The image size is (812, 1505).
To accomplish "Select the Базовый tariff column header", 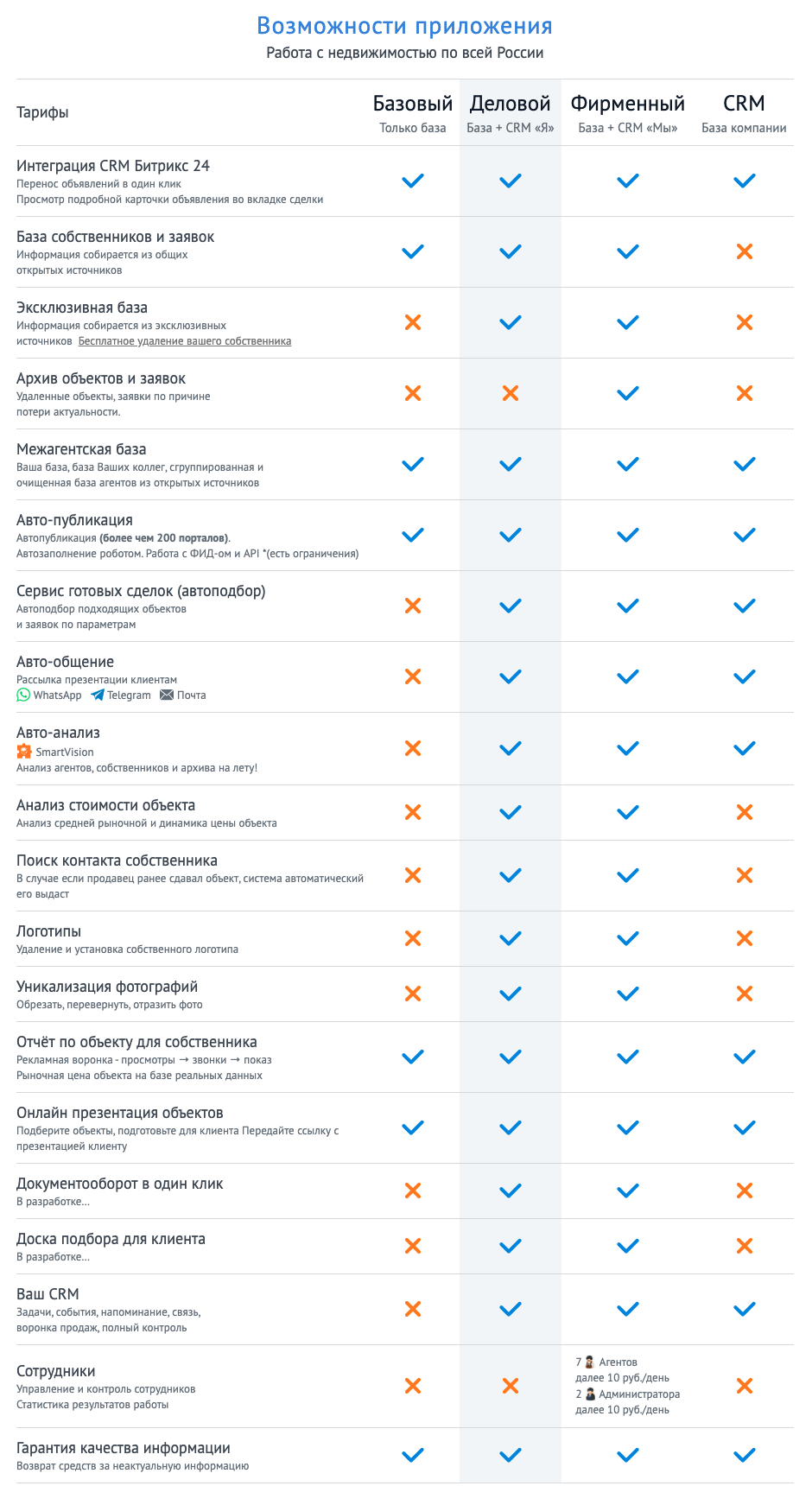I will 413,104.
